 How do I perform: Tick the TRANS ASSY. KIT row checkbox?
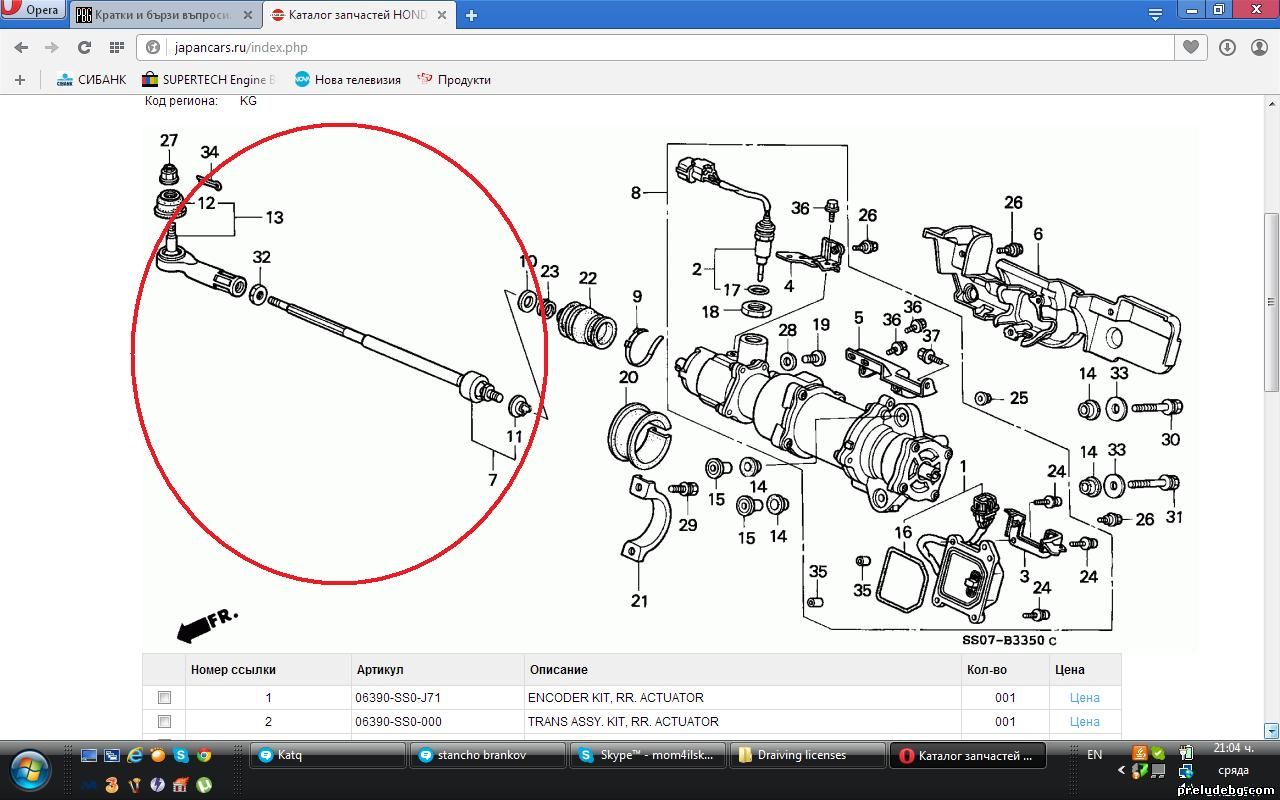164,722
